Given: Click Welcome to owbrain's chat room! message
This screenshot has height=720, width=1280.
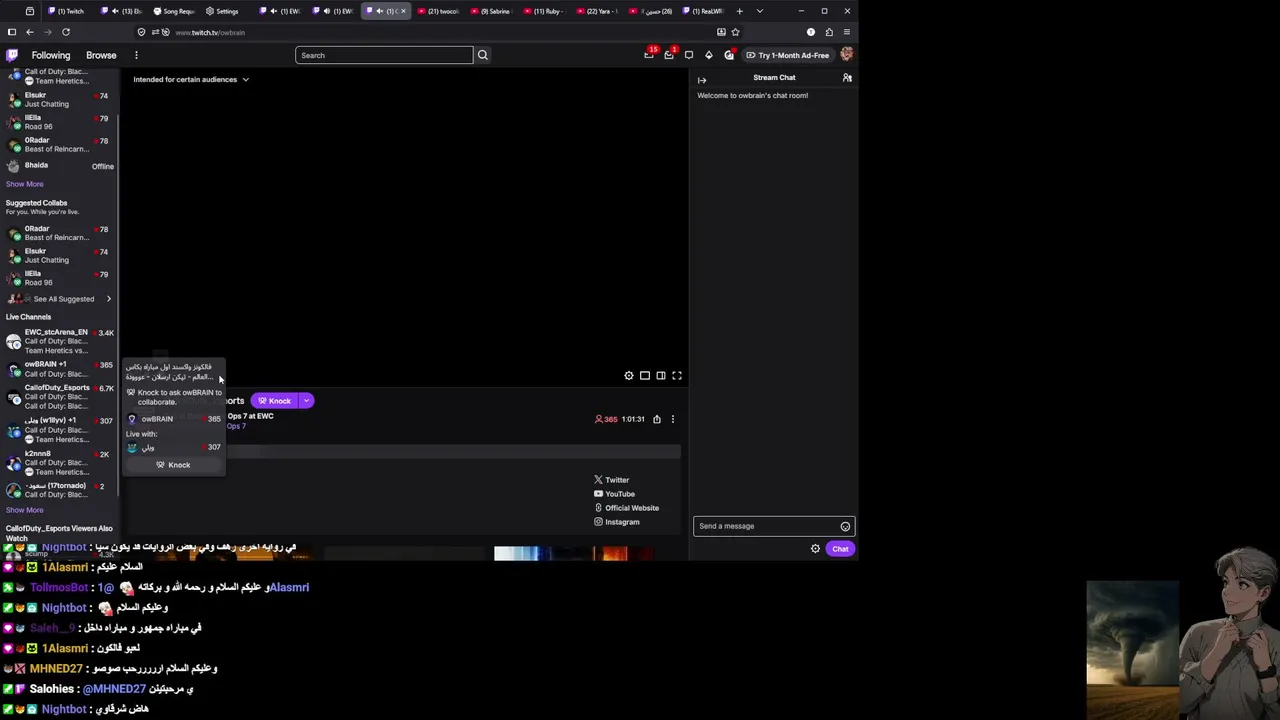Looking at the screenshot, I should coord(752,96).
